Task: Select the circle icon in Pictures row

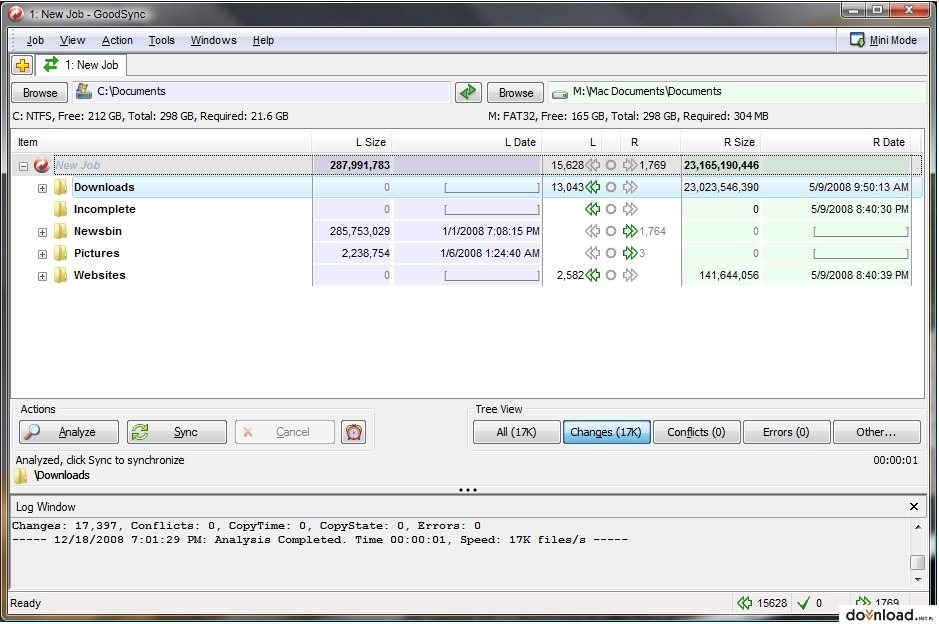Action: [x=611, y=253]
